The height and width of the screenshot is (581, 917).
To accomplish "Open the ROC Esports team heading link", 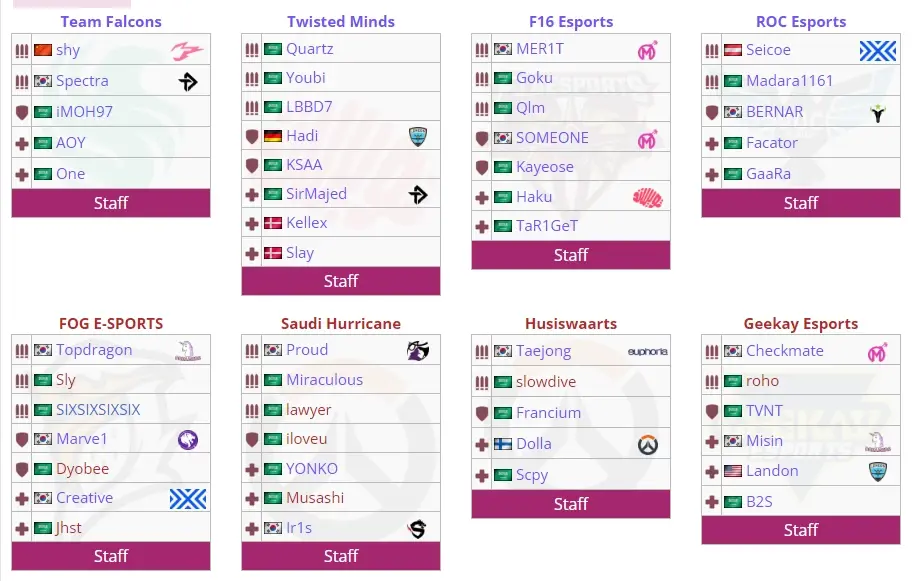I will click(x=801, y=21).
